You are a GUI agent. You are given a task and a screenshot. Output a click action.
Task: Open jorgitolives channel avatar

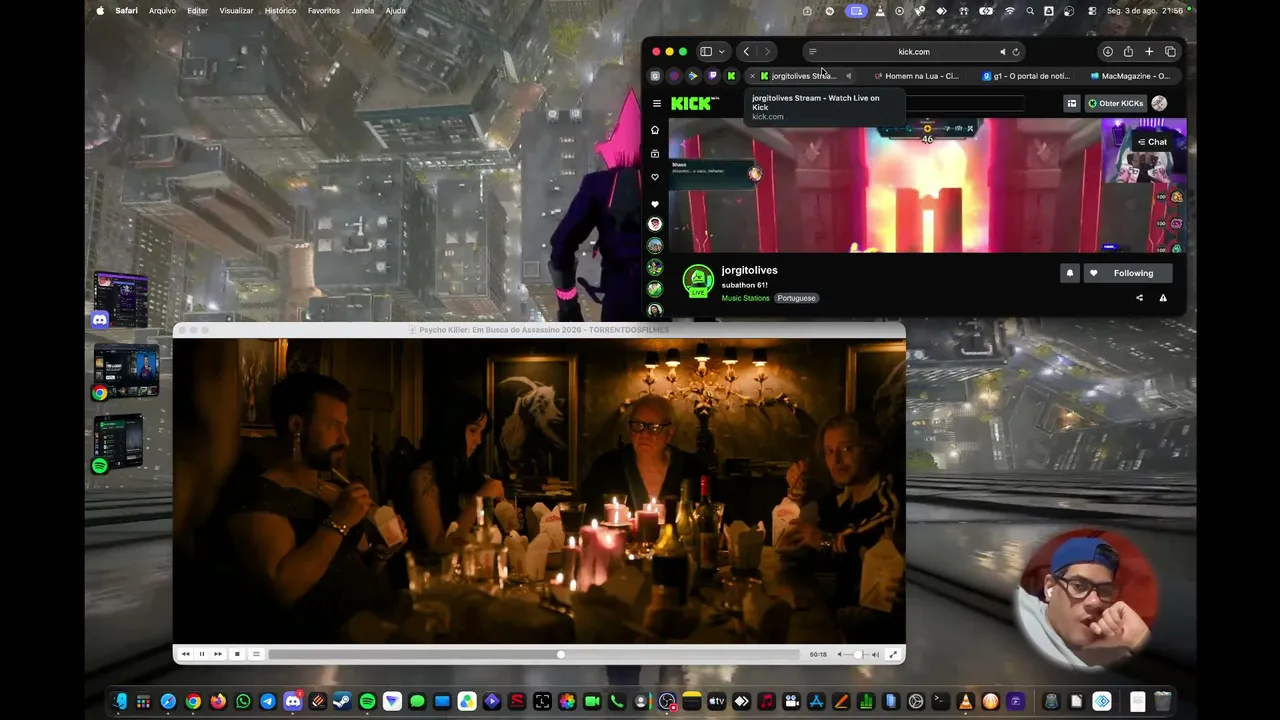[x=698, y=281]
